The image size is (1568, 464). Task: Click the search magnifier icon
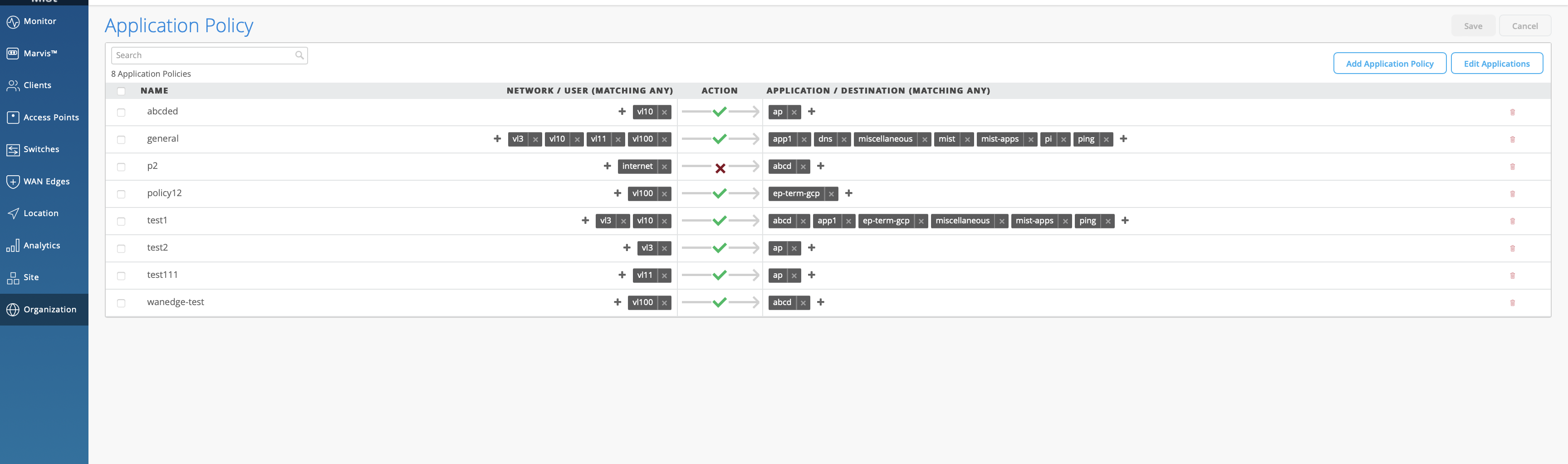299,55
